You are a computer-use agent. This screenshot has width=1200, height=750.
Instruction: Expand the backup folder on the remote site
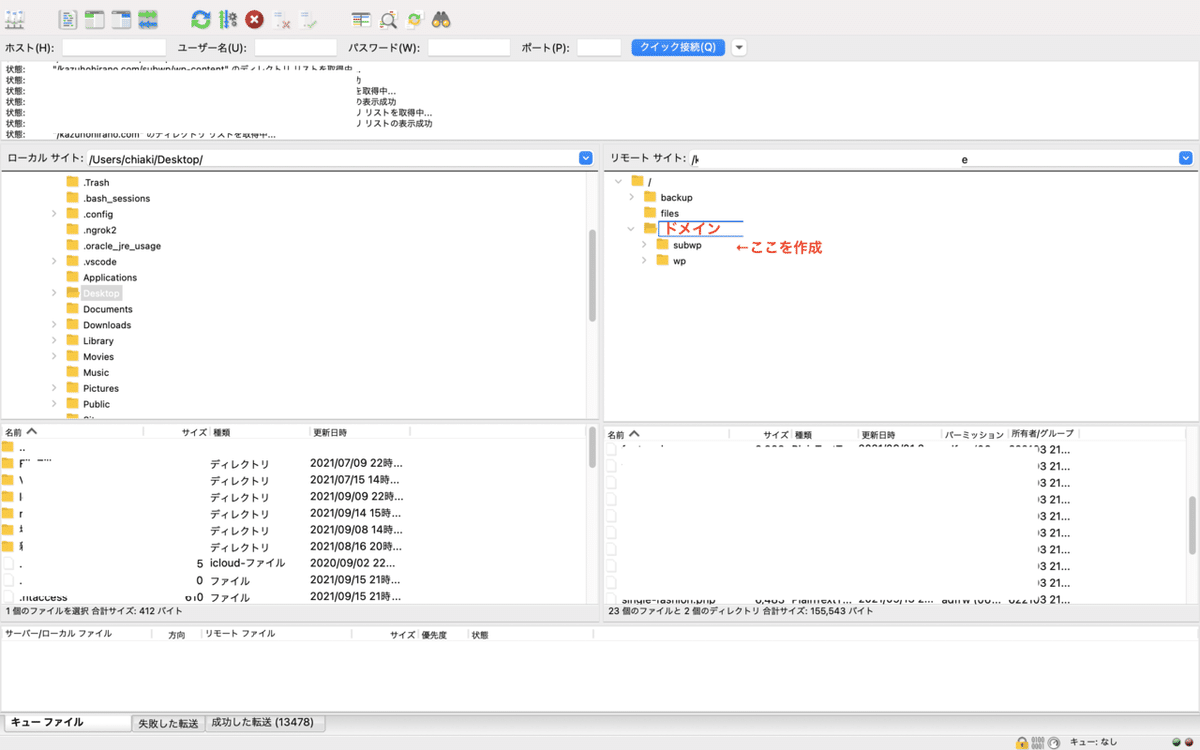coord(630,197)
